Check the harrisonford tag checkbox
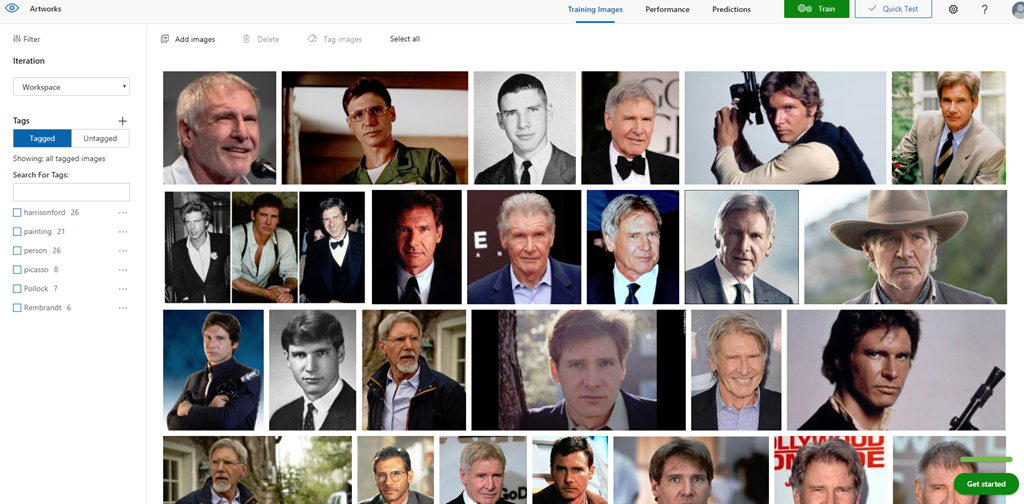Viewport: 1024px width, 504px height. click(17, 213)
